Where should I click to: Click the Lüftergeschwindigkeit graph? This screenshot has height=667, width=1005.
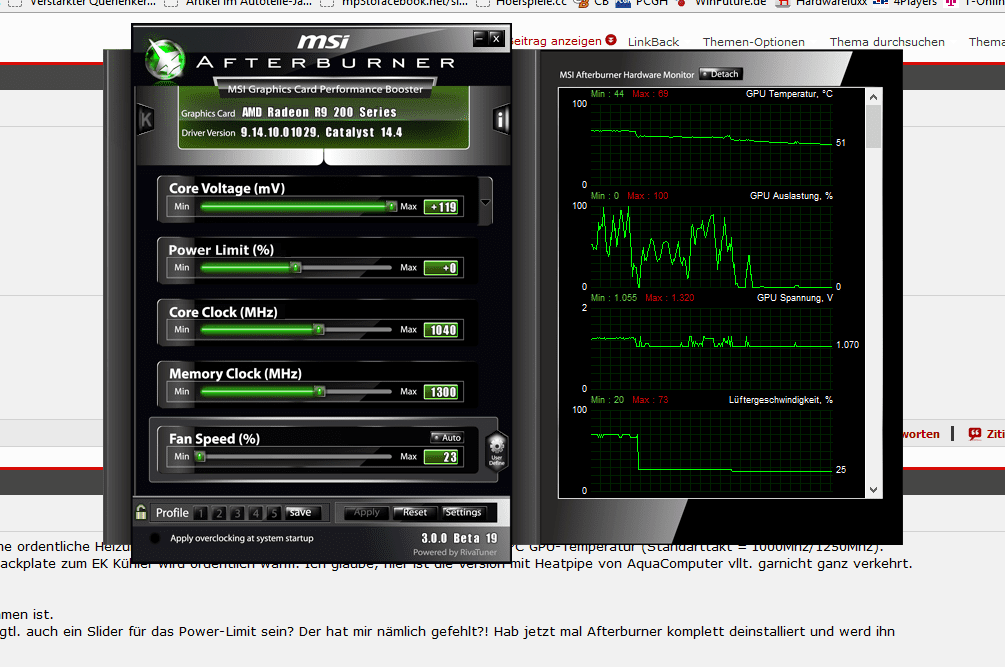711,450
